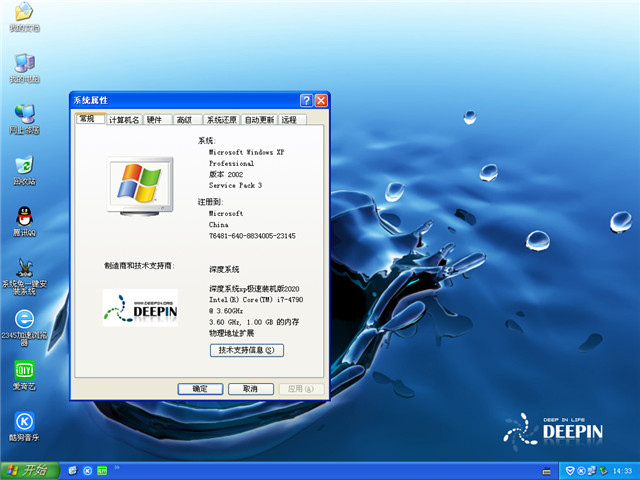Click the Kugou icon in system tray
Viewport: 640px width, 480px height.
(x=581, y=471)
